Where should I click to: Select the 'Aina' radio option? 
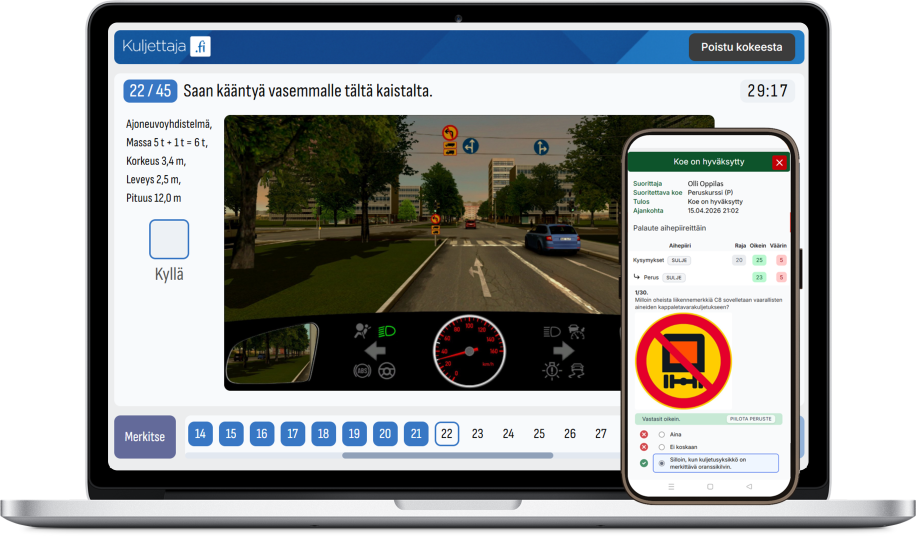[661, 434]
